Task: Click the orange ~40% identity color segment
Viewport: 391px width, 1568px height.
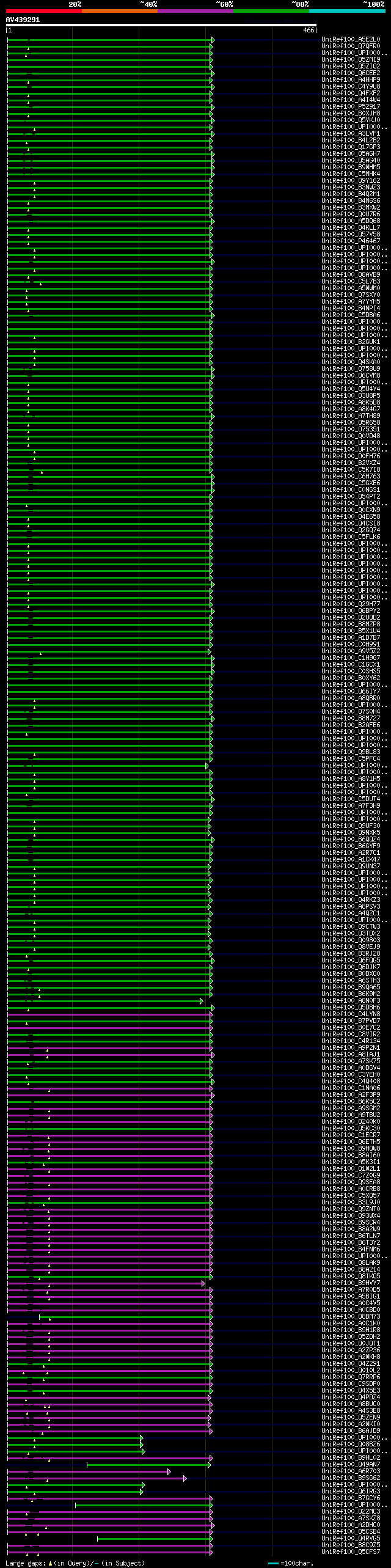Action: [x=120, y=11]
